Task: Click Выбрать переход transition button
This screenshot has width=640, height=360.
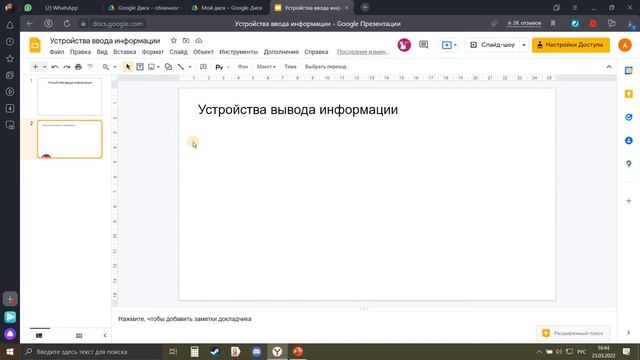Action: (326, 67)
